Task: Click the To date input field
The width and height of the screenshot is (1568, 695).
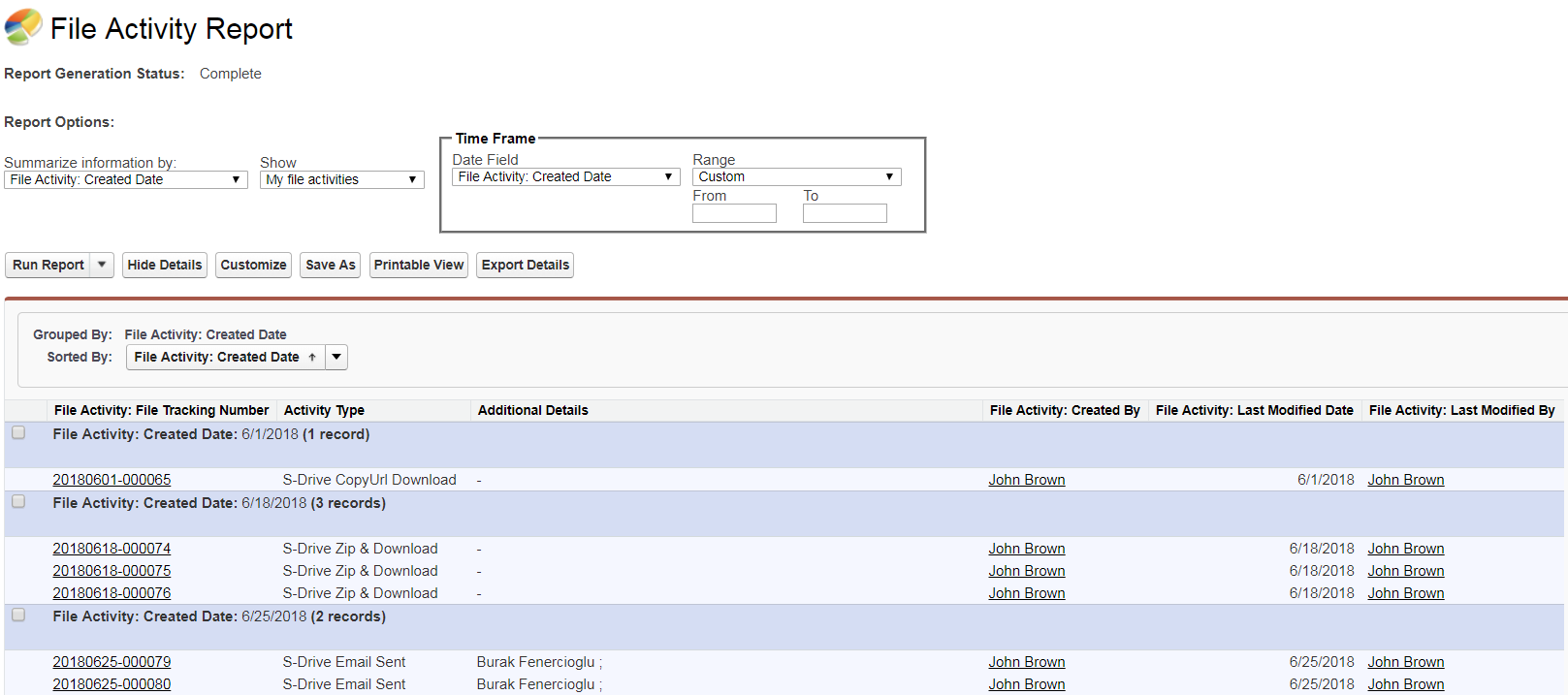Action: coord(845,213)
